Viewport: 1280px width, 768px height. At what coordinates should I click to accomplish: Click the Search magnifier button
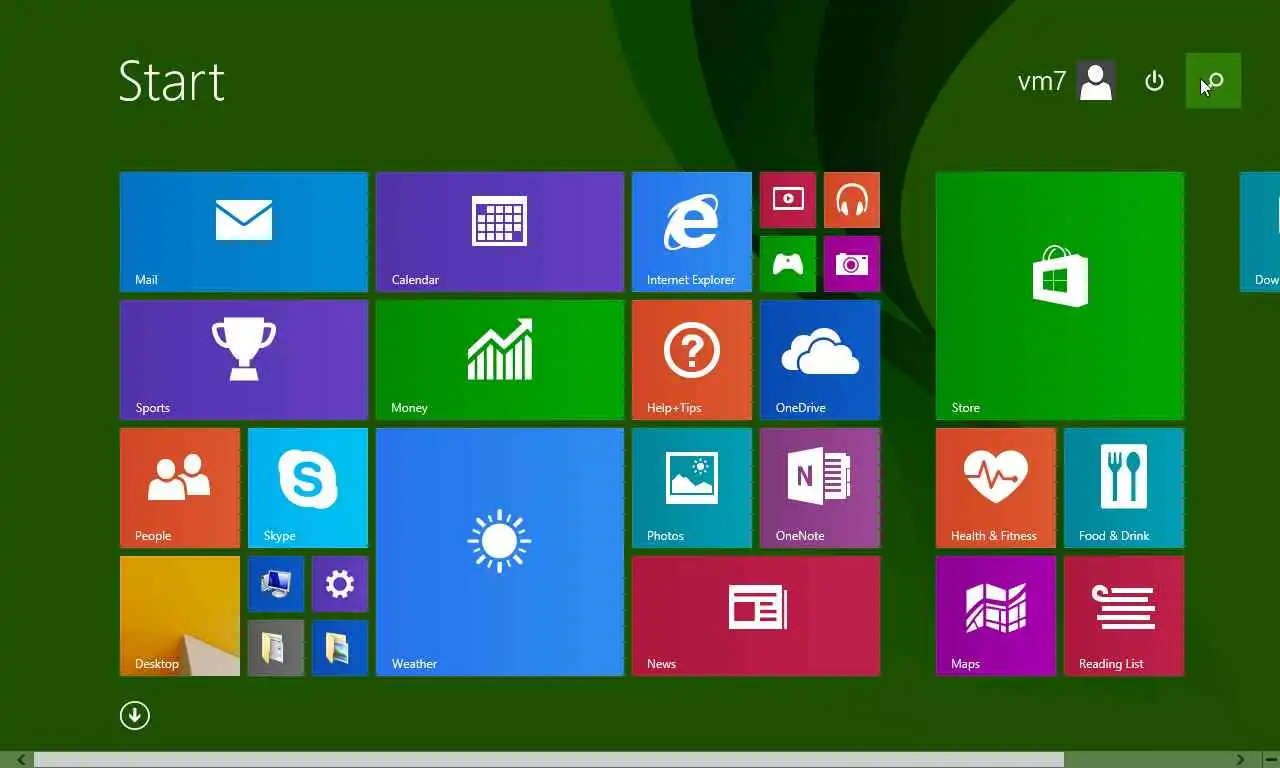coord(1213,81)
